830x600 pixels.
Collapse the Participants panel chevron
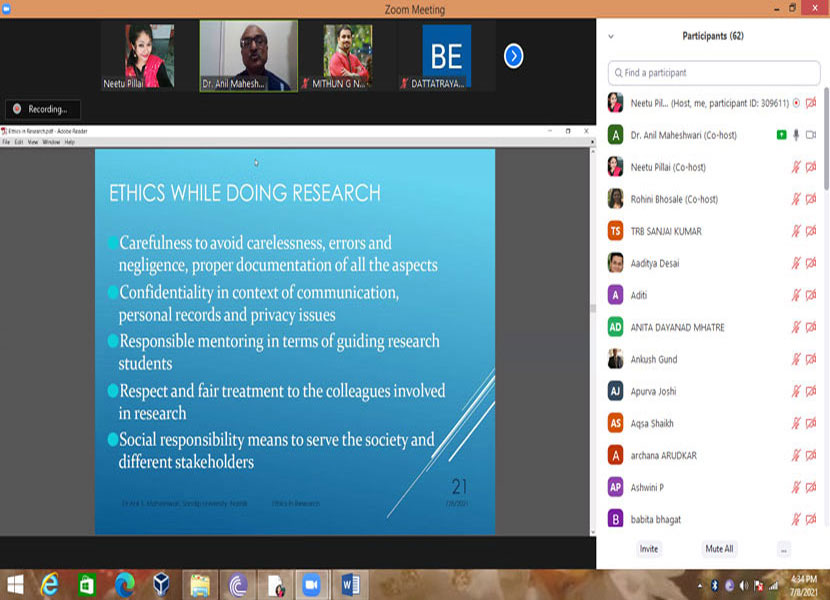[x=610, y=36]
